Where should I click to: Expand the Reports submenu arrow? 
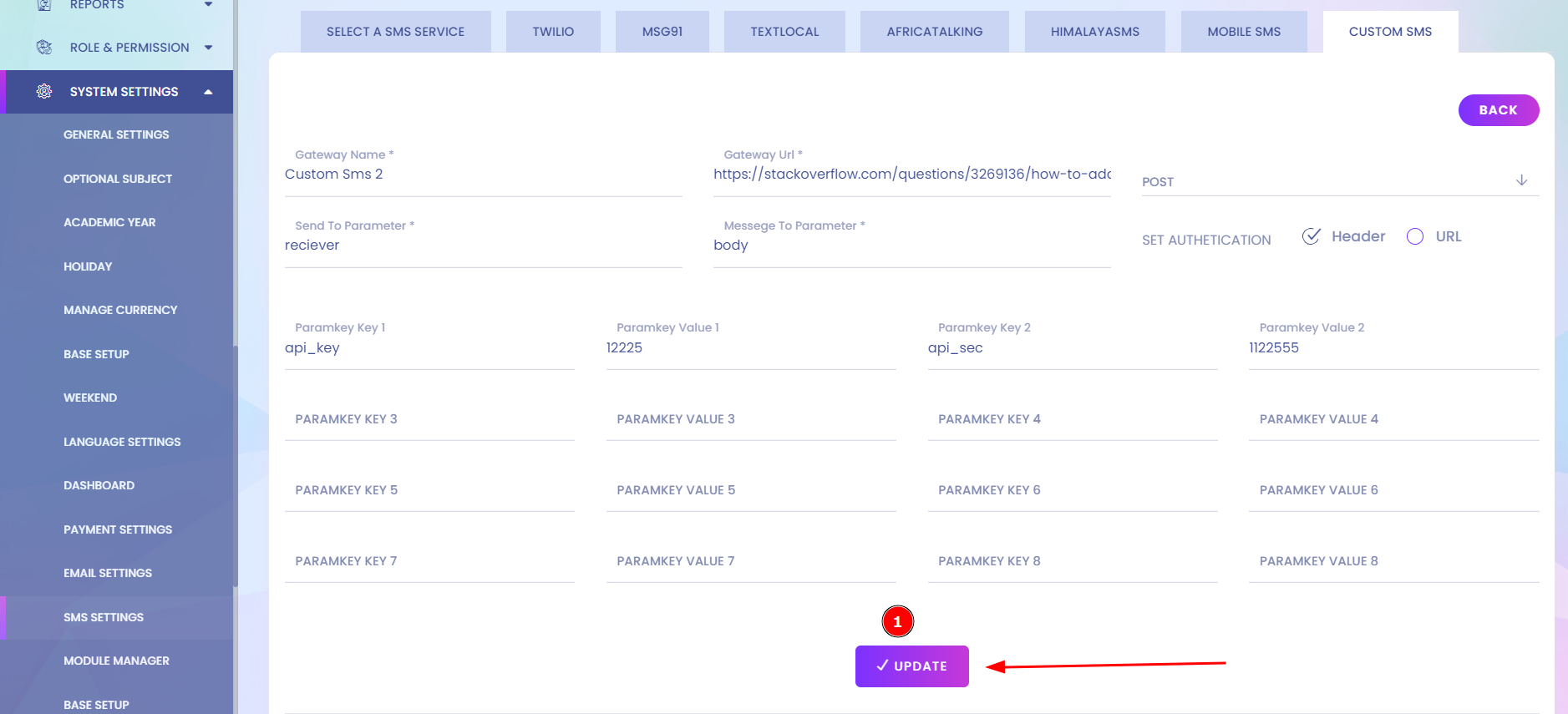tap(208, 5)
